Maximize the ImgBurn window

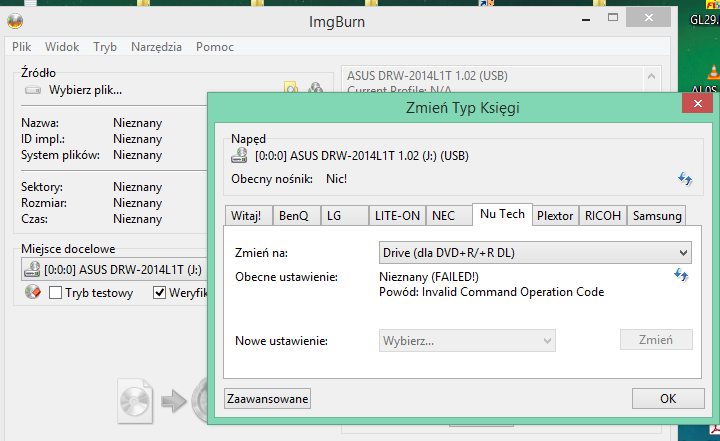point(613,17)
